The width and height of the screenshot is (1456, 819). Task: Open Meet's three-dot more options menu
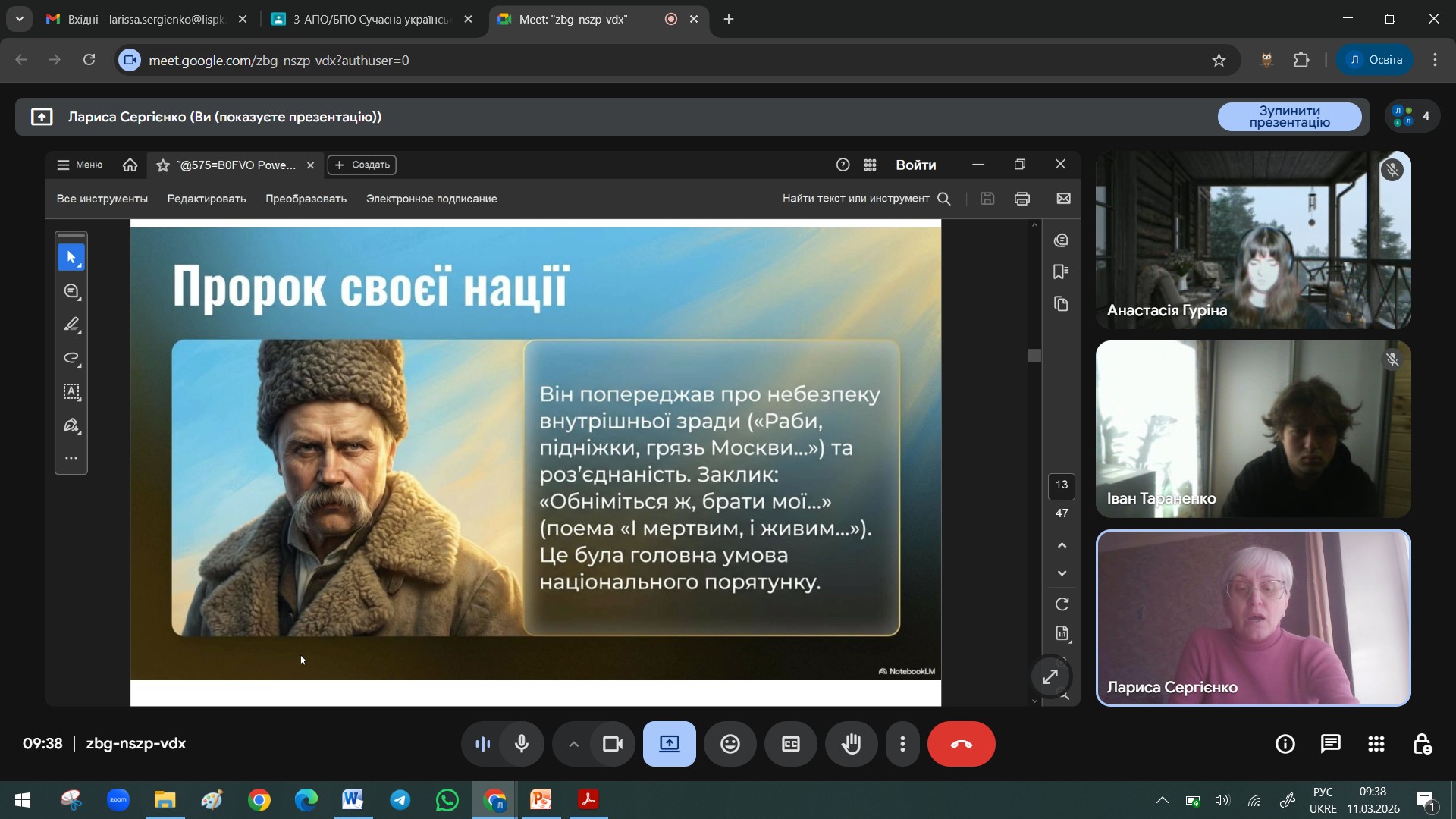pos(902,744)
